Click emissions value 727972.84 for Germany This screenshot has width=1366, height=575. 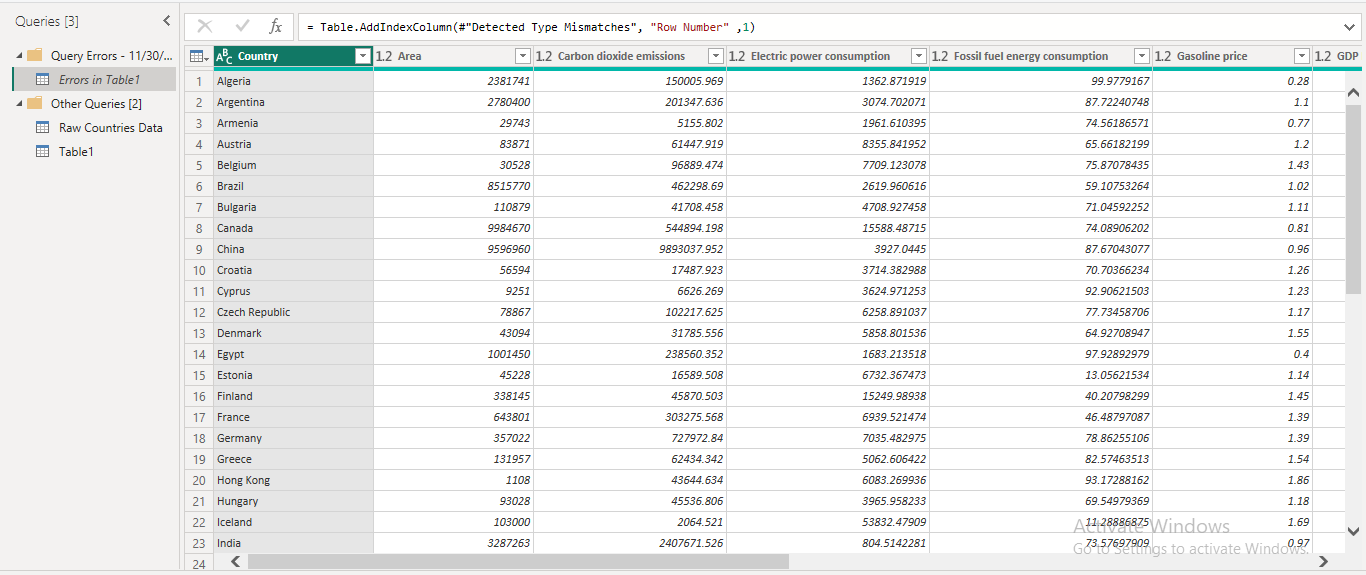pos(694,438)
